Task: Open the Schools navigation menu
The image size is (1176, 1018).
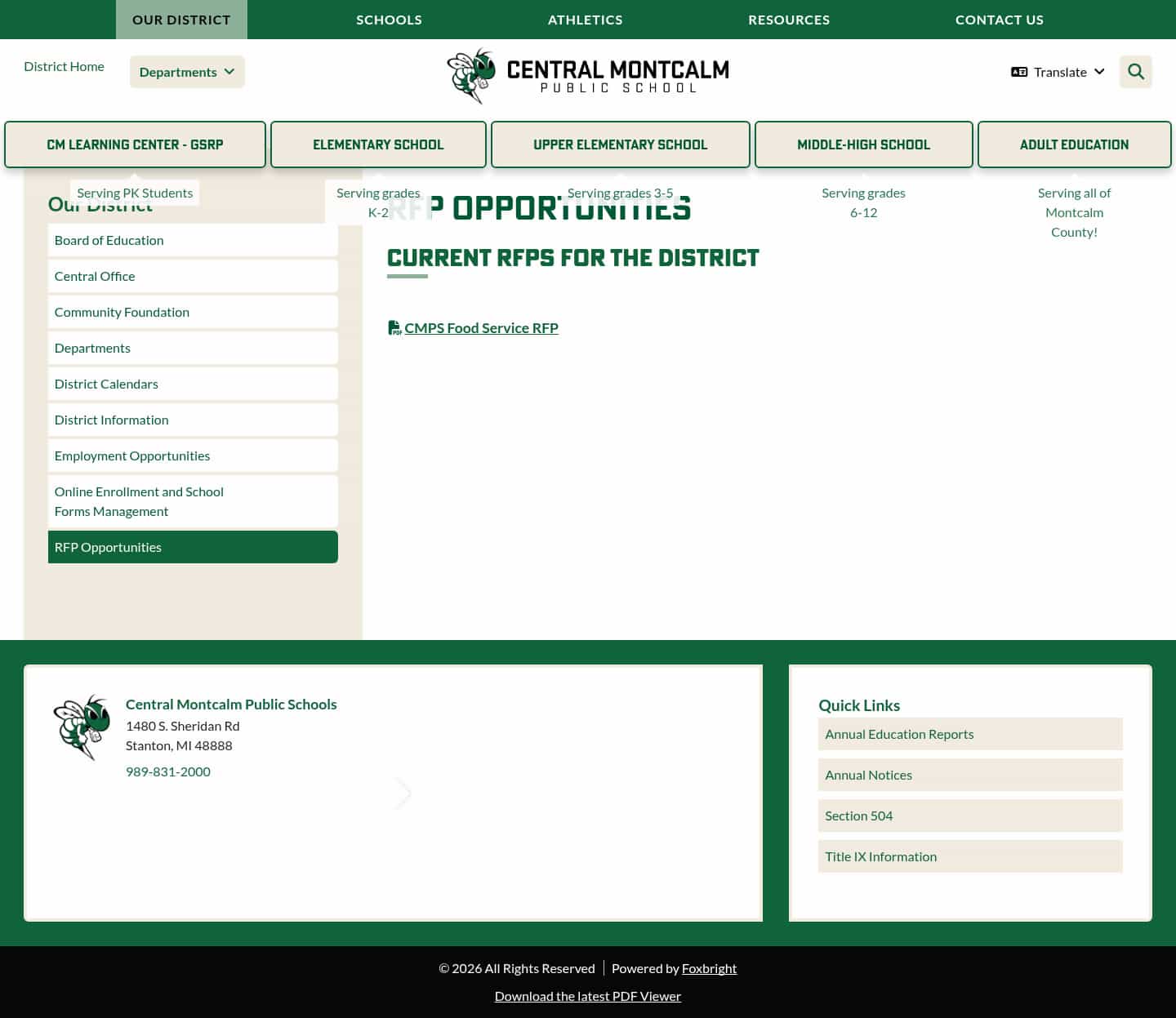Action: (x=389, y=19)
